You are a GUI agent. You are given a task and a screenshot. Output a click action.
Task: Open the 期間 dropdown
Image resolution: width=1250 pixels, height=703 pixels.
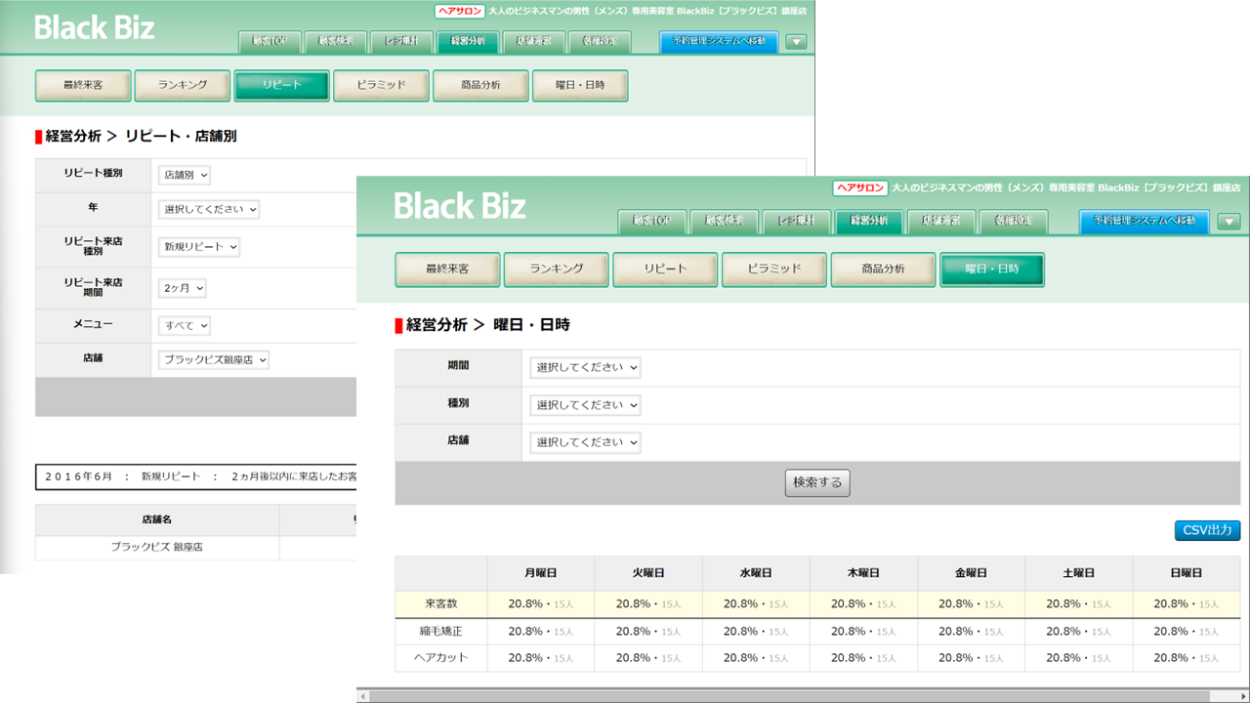point(585,368)
